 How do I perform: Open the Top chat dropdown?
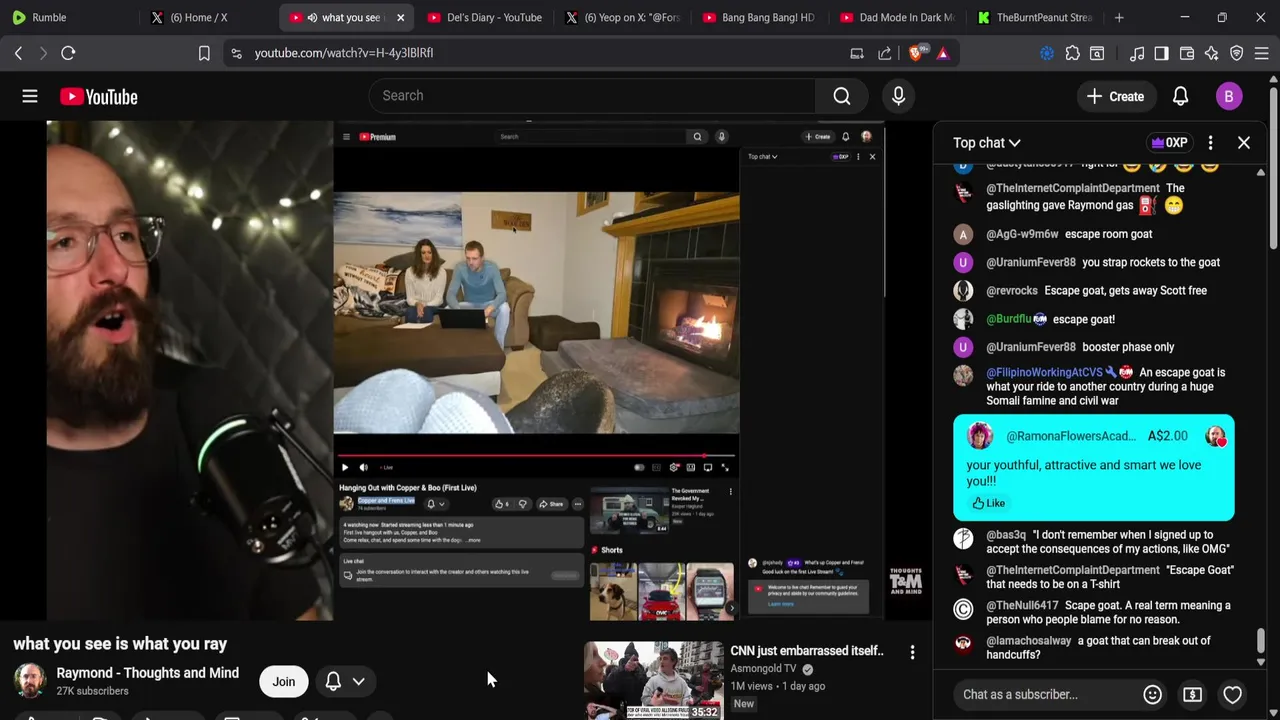[986, 143]
